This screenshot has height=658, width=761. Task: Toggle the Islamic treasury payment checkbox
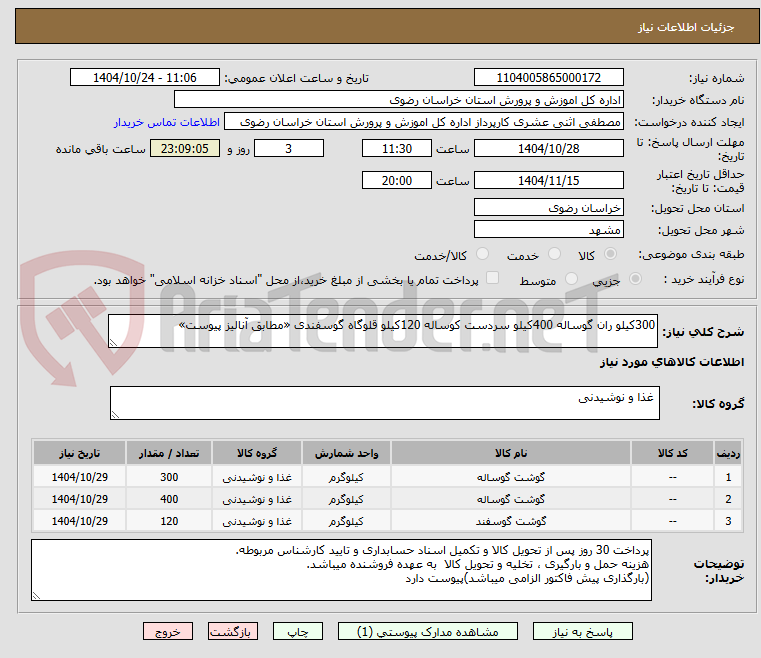492,278
